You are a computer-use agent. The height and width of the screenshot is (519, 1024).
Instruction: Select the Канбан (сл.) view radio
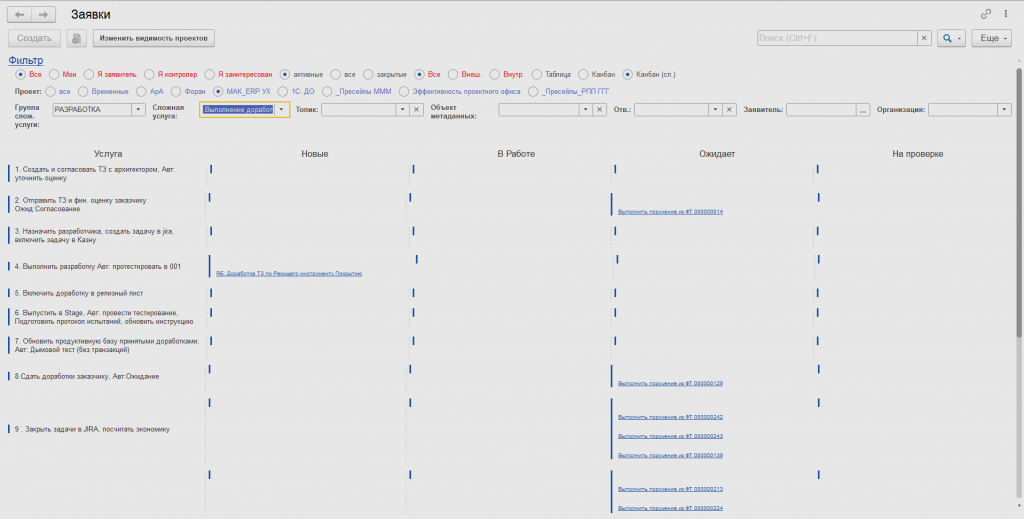[x=628, y=74]
